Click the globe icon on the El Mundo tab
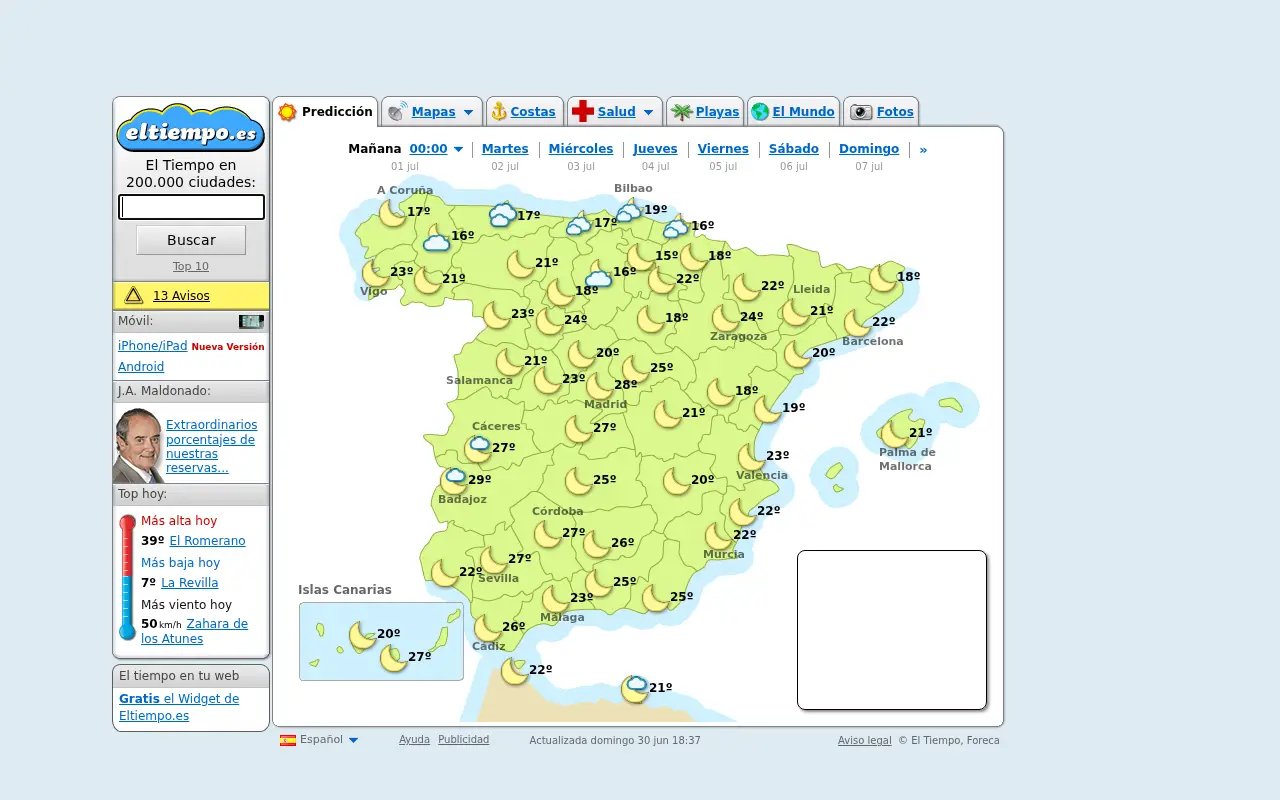 click(760, 112)
